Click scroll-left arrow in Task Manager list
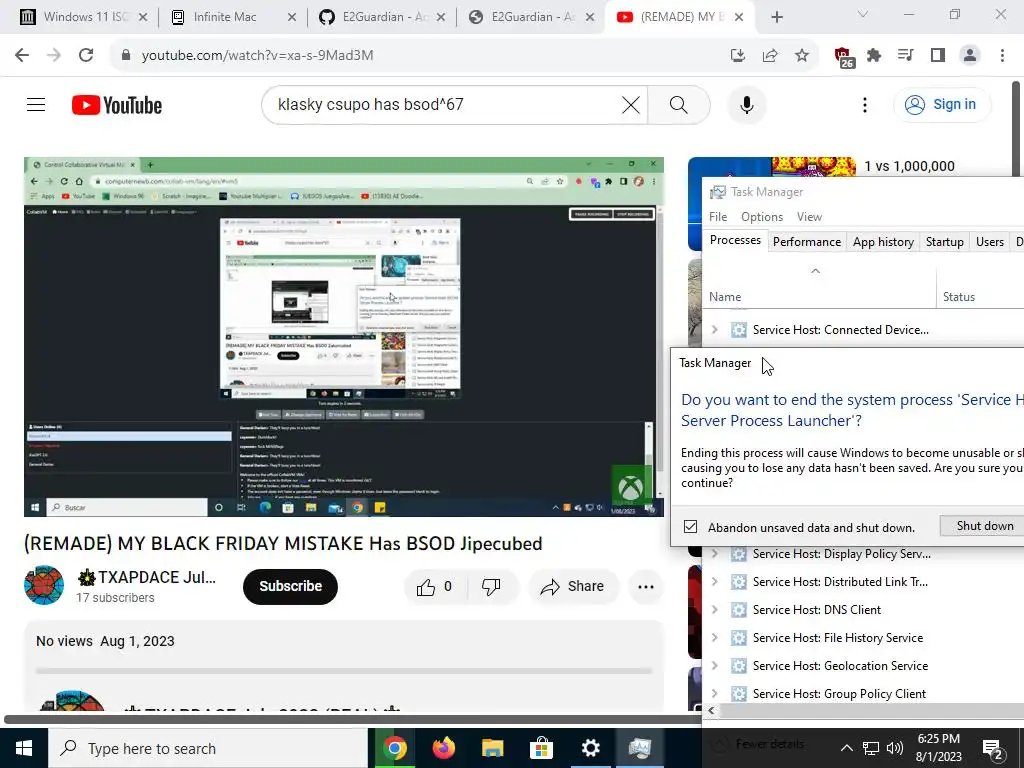The height and width of the screenshot is (768, 1024). coord(712,711)
